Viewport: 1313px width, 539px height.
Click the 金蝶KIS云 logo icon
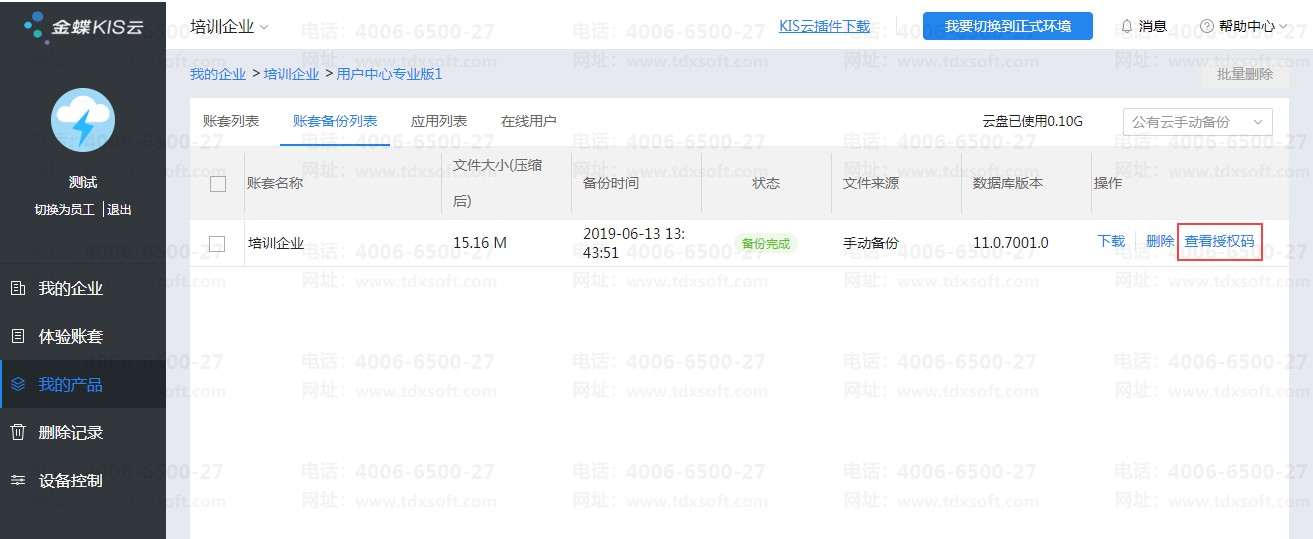(35, 25)
